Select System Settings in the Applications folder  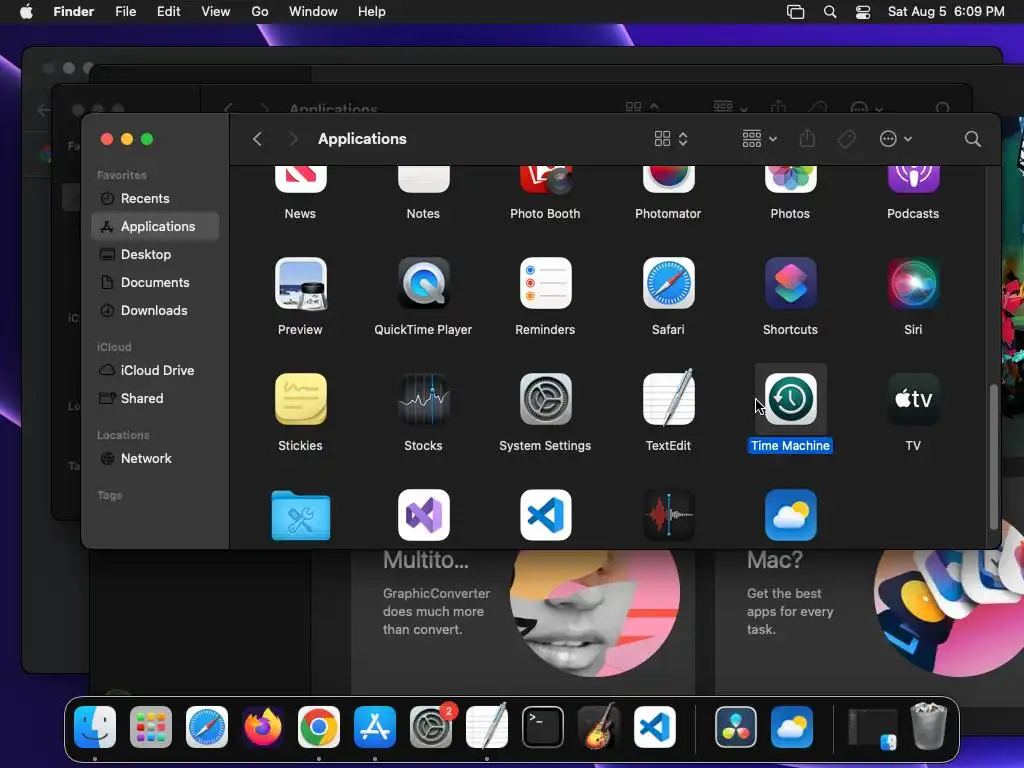(545, 399)
